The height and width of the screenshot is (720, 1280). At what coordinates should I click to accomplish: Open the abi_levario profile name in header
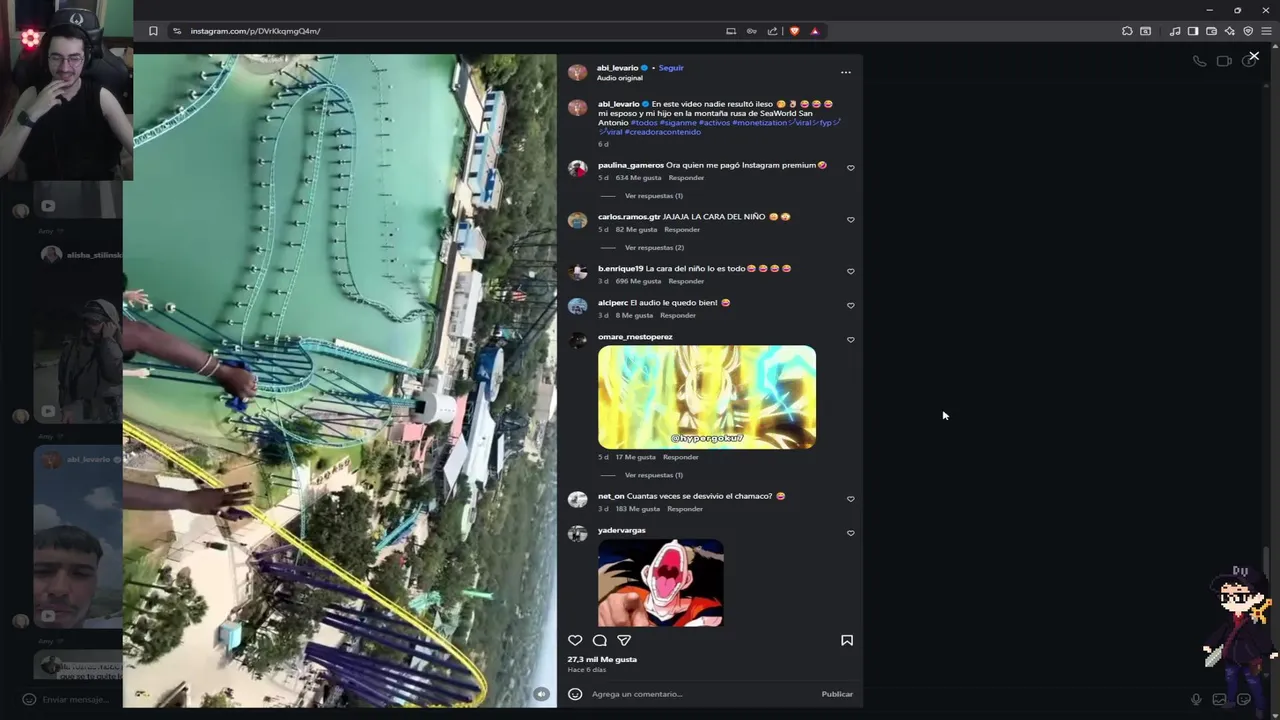tap(618, 68)
